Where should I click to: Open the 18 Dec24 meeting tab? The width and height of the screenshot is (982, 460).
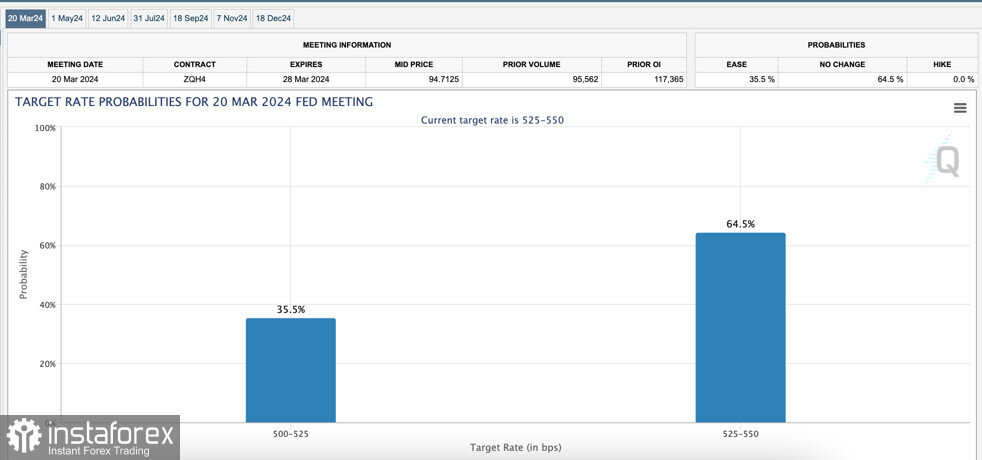[274, 18]
